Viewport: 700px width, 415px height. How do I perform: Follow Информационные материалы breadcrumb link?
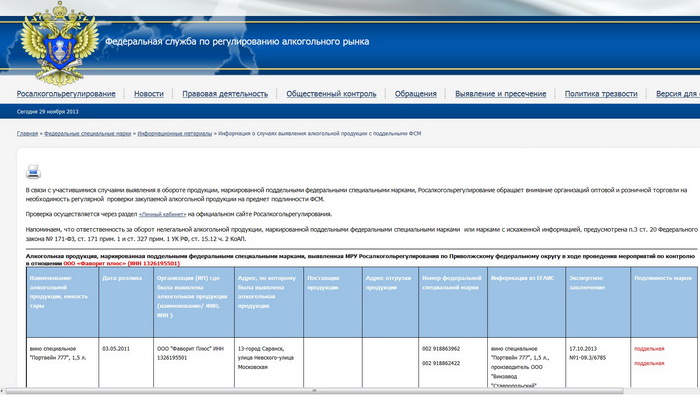pos(175,133)
